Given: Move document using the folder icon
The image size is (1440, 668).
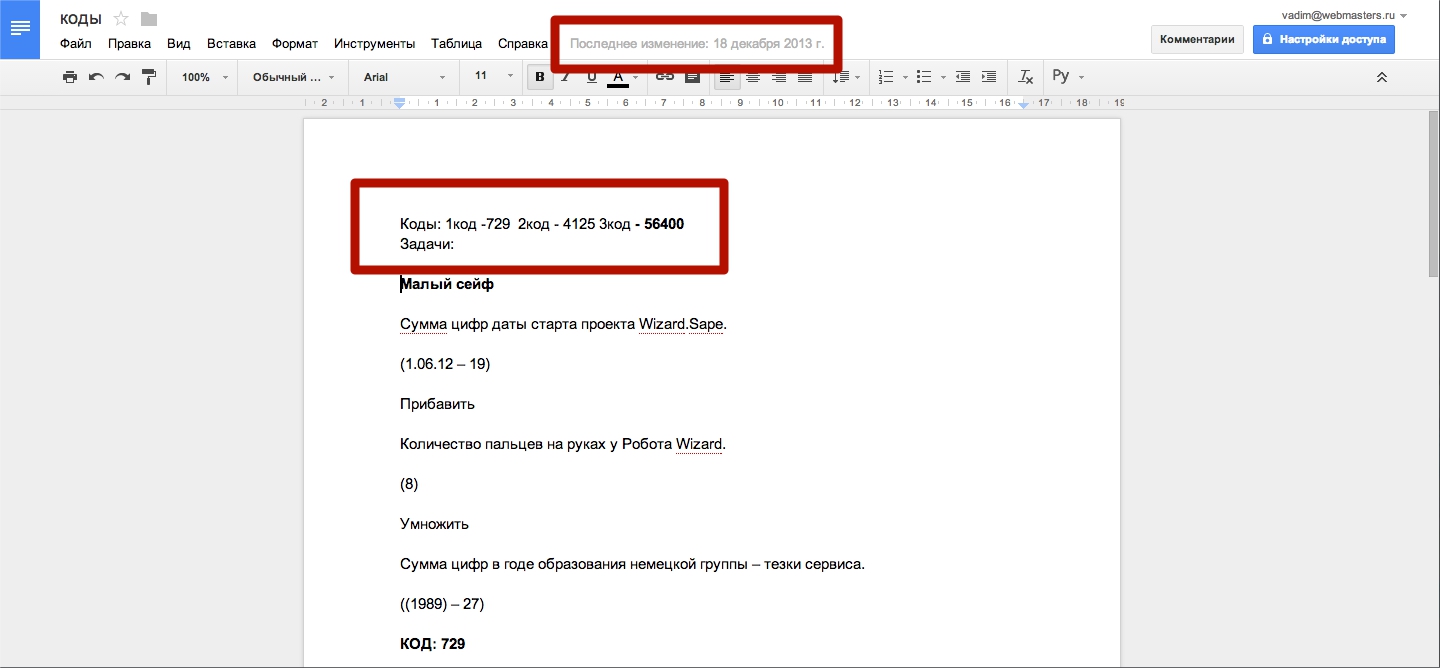Looking at the screenshot, I should click(x=149, y=19).
